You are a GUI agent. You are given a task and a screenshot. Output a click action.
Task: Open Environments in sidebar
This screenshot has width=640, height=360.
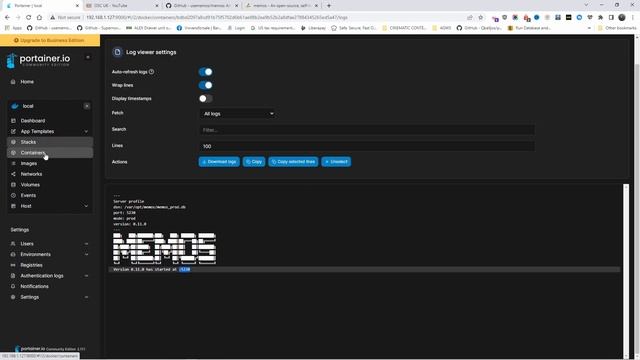tap(36, 254)
